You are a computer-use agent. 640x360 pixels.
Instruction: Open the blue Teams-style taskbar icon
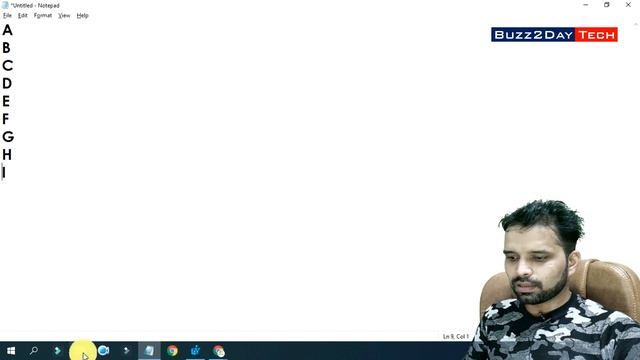[195, 351]
